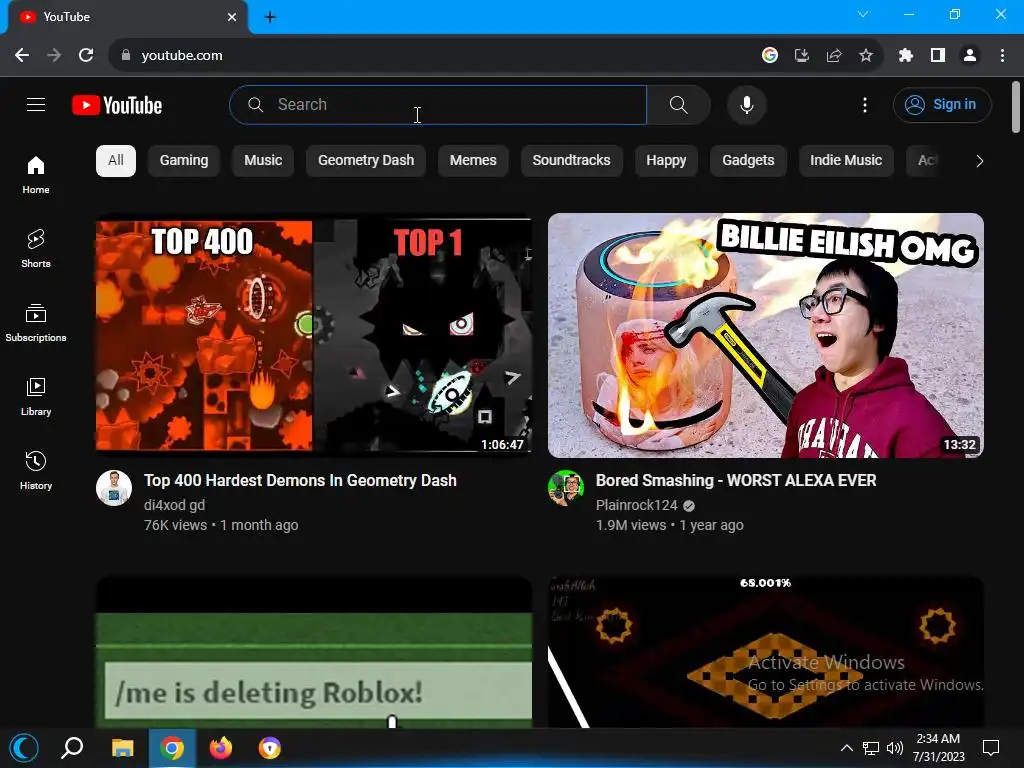Select the Indie Music filter chip

pos(846,161)
